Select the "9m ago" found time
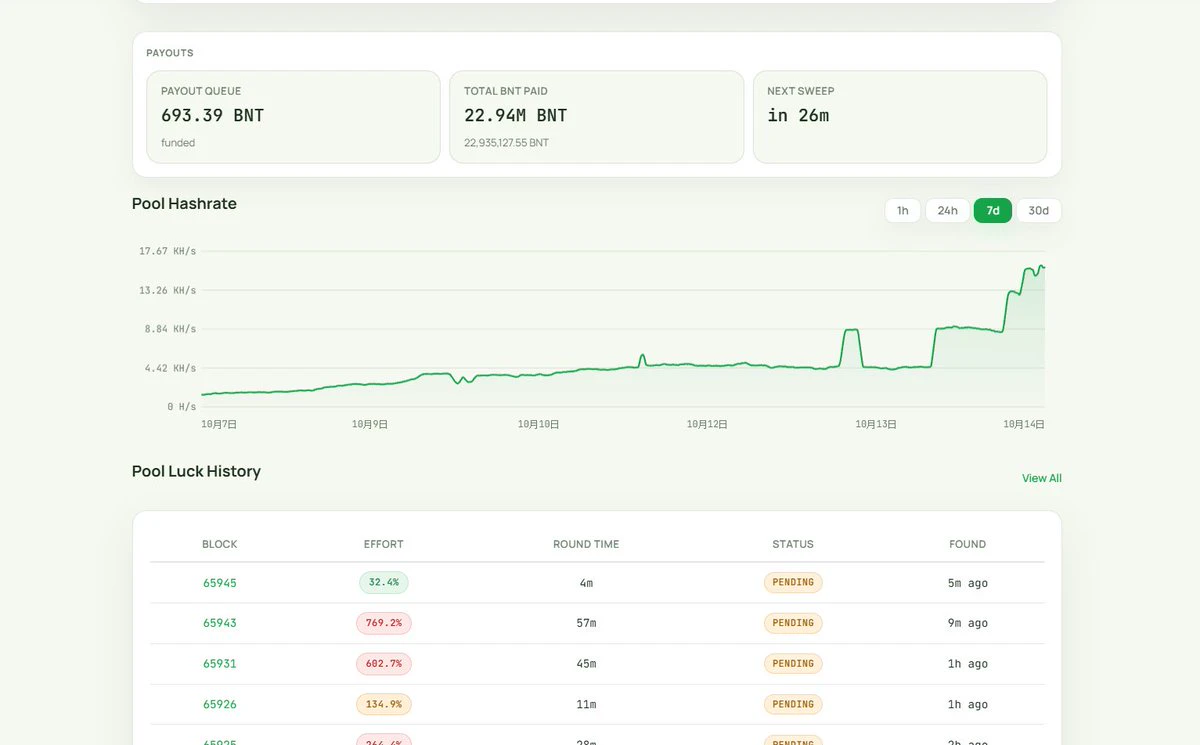Screen dimensions: 1200x745 (x=968, y=623)
